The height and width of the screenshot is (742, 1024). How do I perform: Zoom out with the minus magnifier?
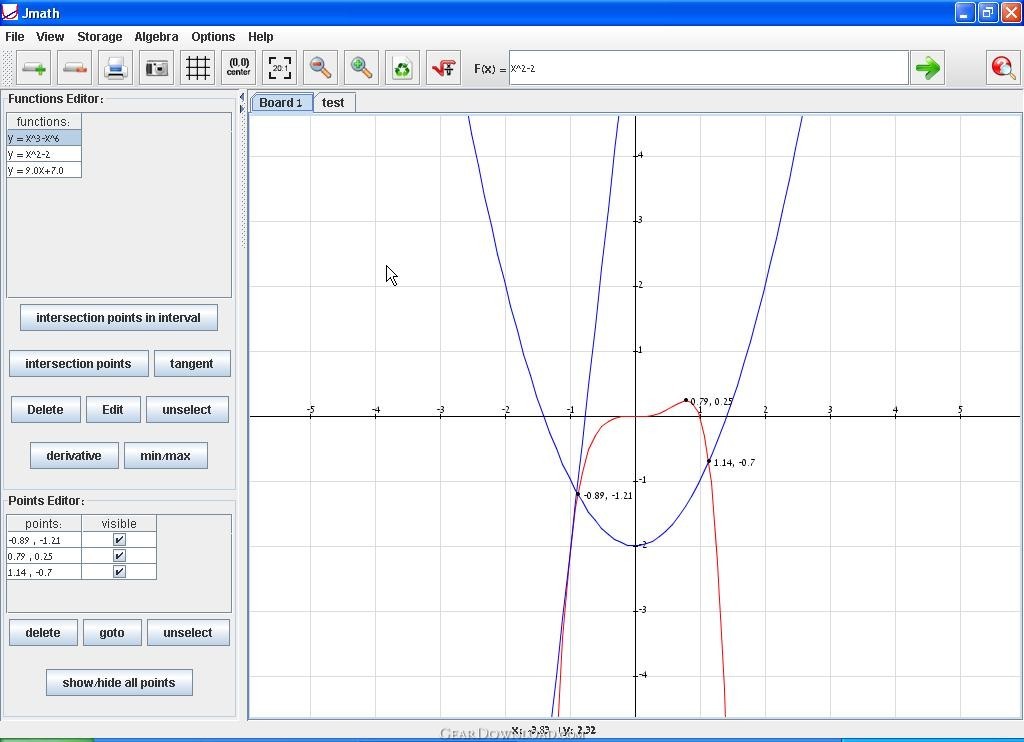pos(321,68)
